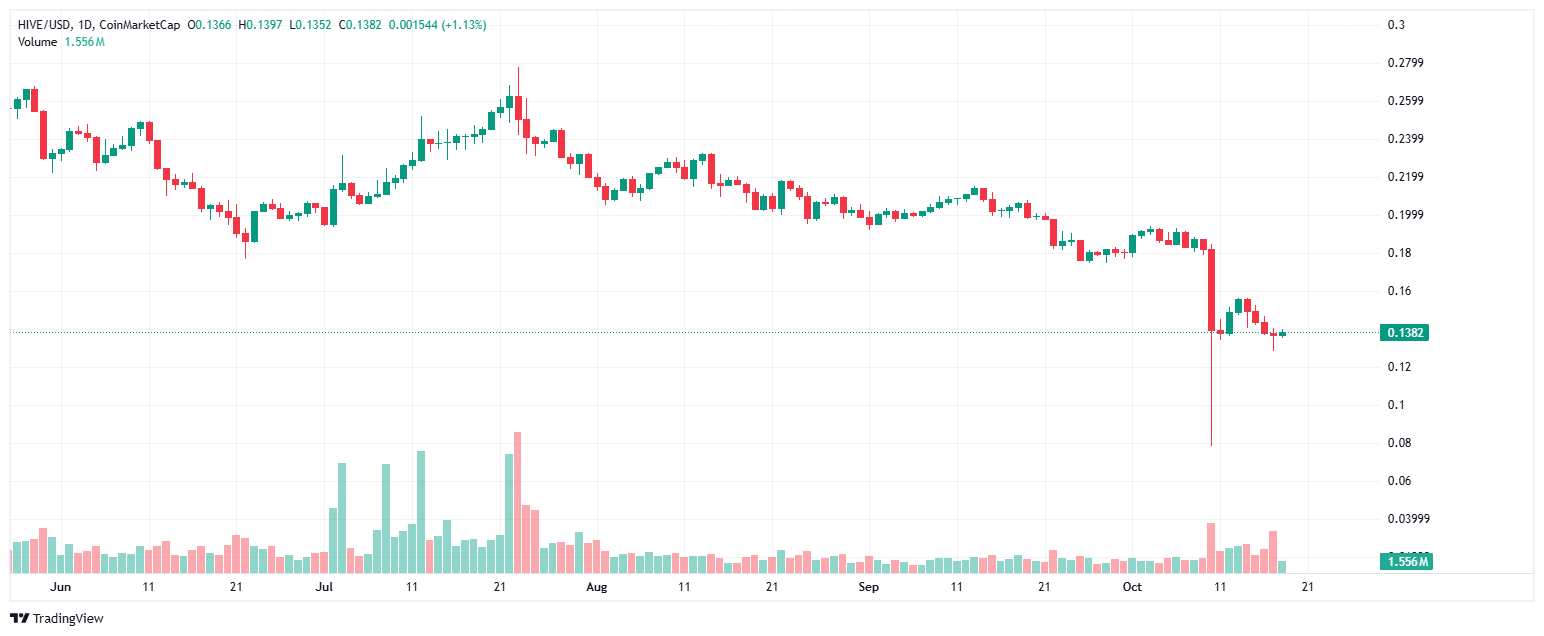Click the long lower wick near 0.08
This screenshot has height=636, width=1544.
pos(1211,400)
